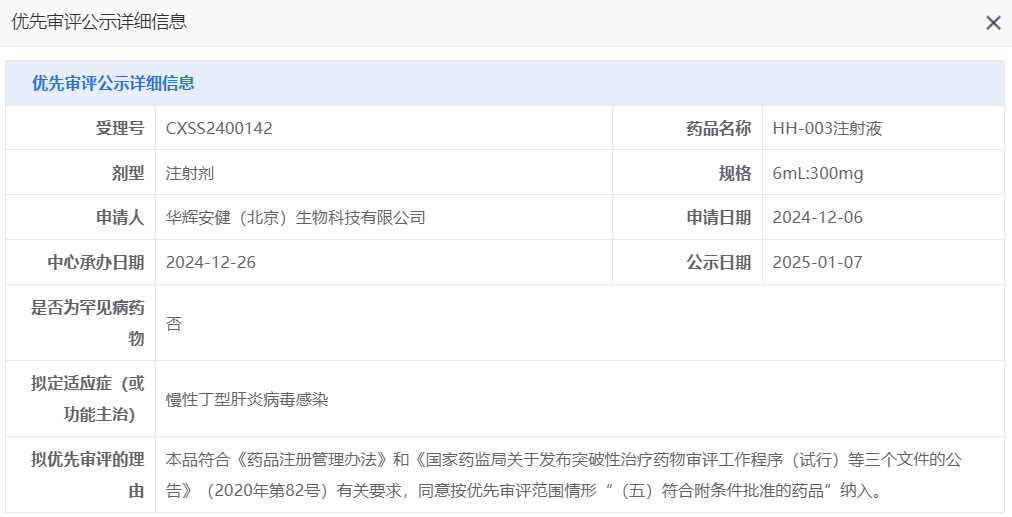Click the 规格 field label
Viewport: 1012px width, 517px height.
pyautogui.click(x=734, y=173)
